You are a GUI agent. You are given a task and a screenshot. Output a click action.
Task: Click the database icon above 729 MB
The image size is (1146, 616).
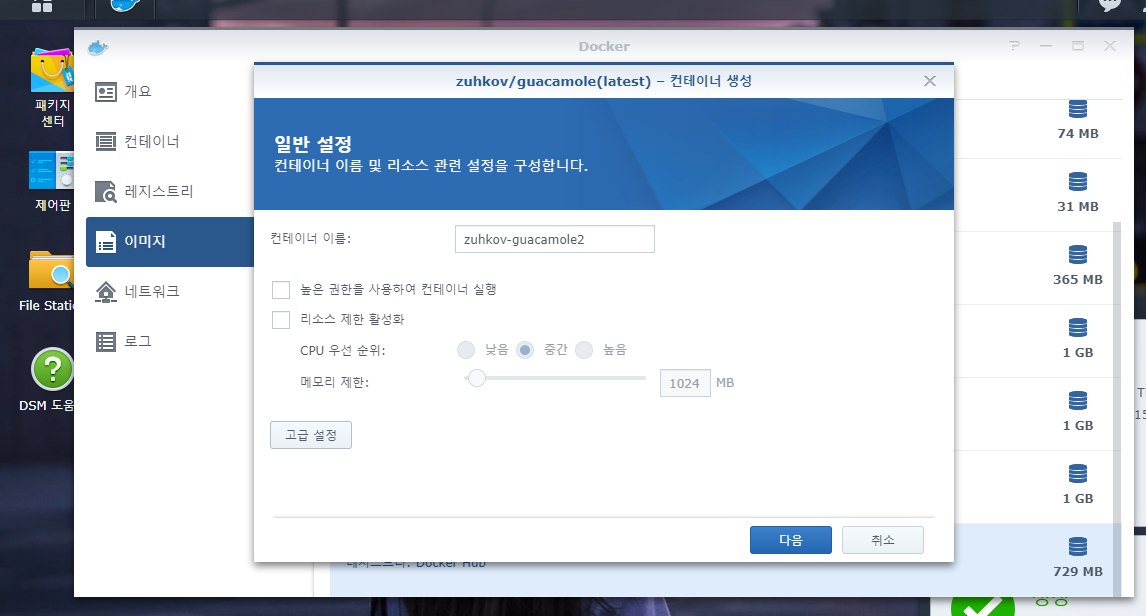tap(1078, 547)
